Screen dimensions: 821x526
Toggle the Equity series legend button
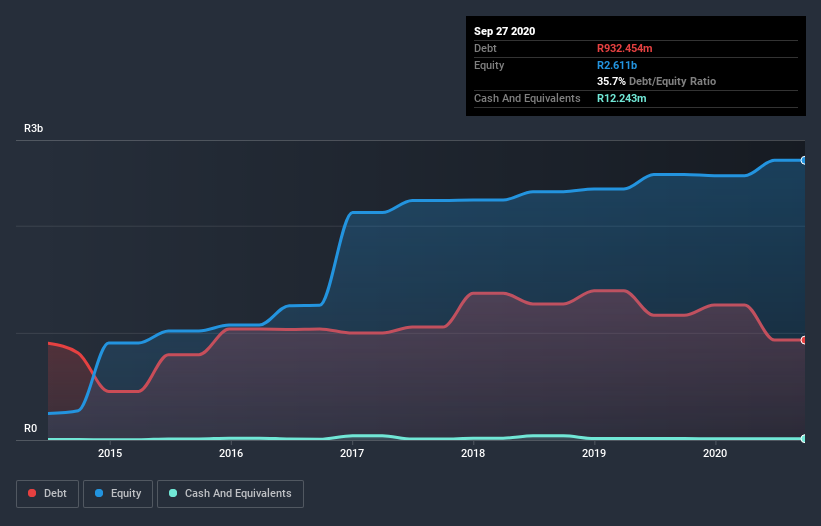click(118, 494)
